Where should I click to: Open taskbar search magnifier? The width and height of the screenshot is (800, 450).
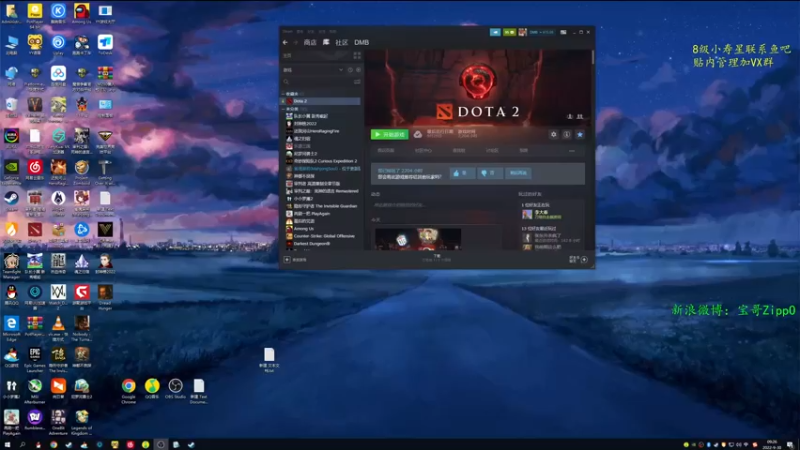coord(22,444)
